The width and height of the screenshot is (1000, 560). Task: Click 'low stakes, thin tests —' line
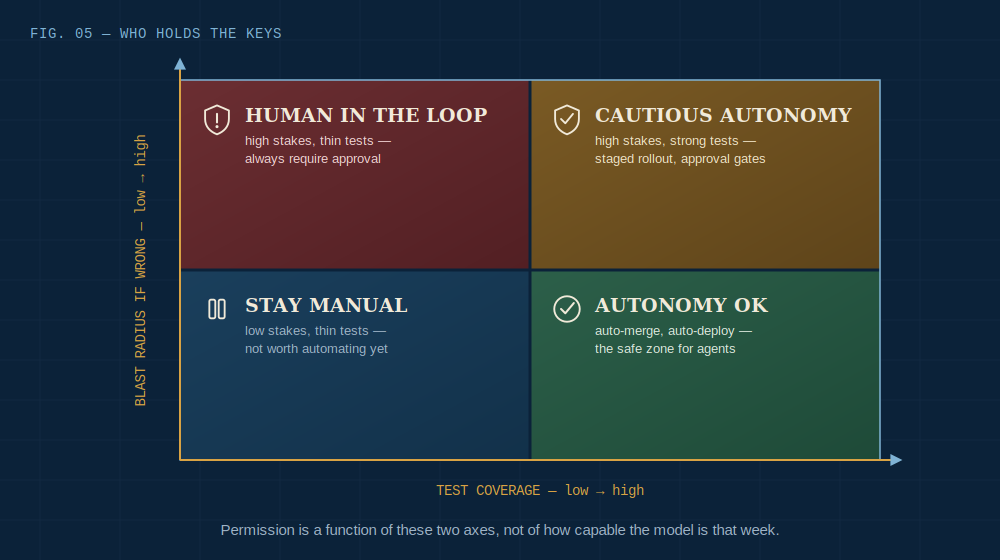pos(316,331)
